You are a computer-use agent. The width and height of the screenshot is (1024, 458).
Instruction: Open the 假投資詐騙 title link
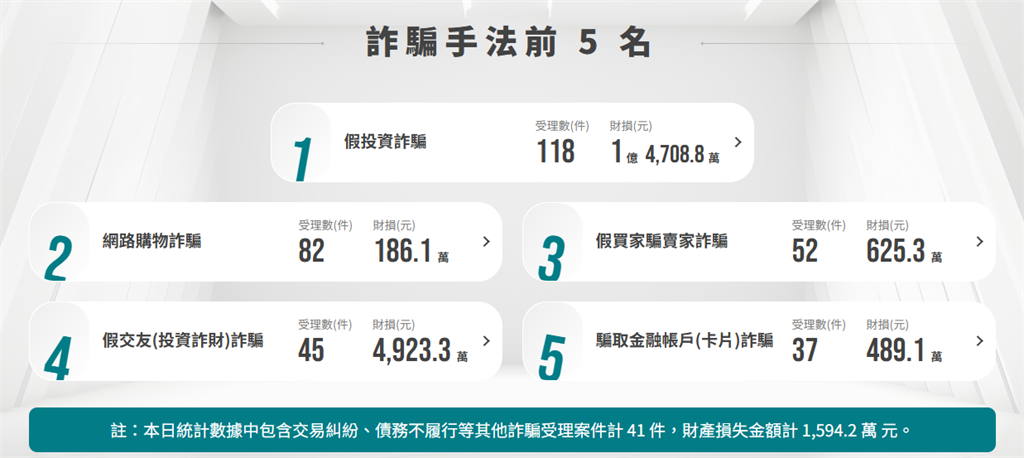click(x=385, y=142)
